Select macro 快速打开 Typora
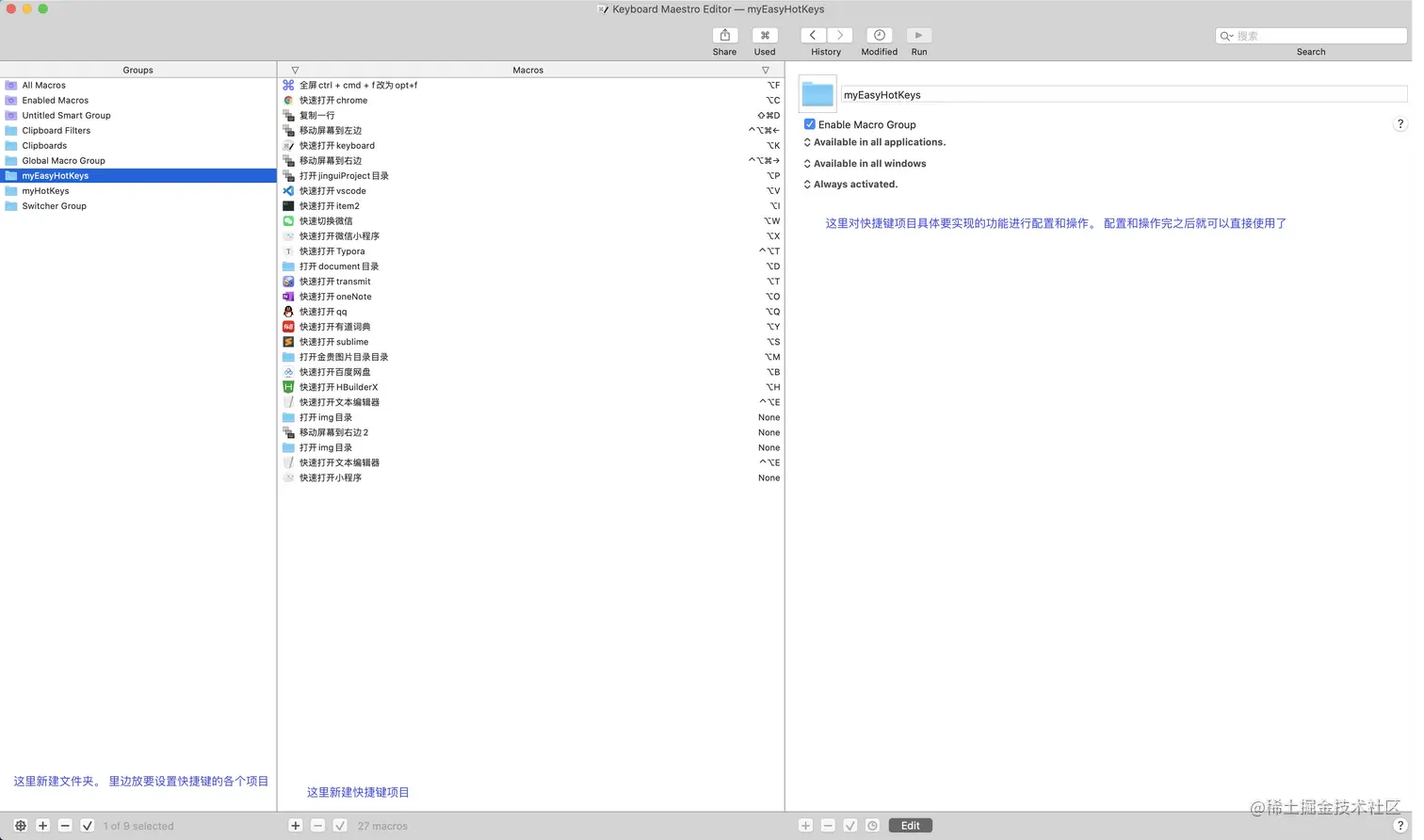 531,250
